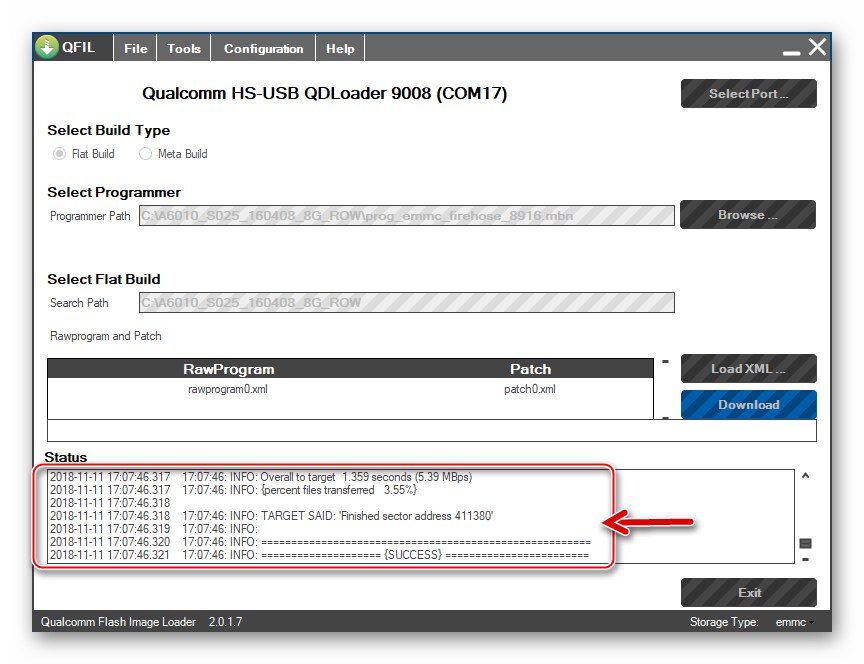The width and height of the screenshot is (864, 664).
Task: Open the Help menu
Action: (340, 48)
